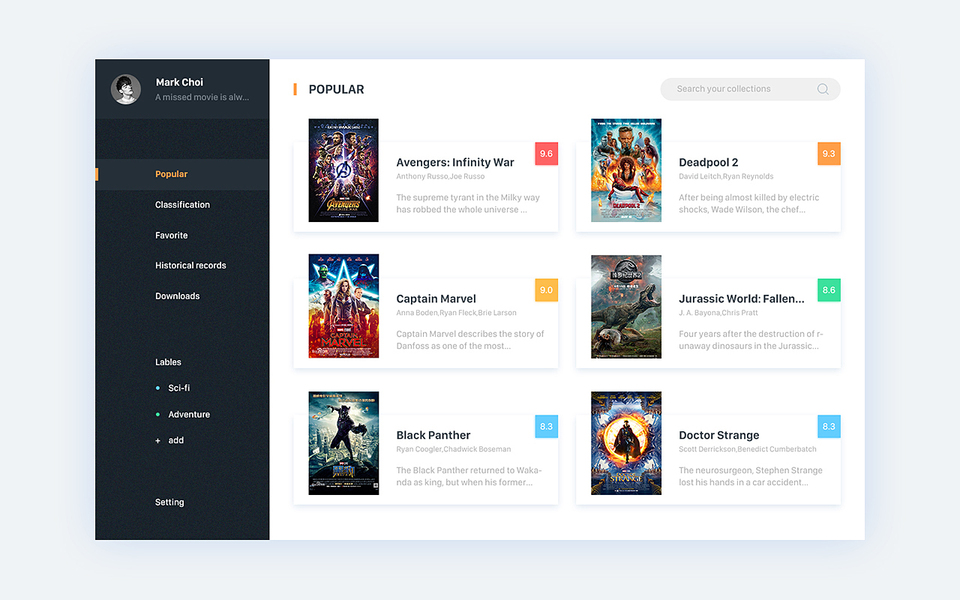
Task: Click the 8.3 rating badge on Doctor Strange
Action: click(x=828, y=427)
